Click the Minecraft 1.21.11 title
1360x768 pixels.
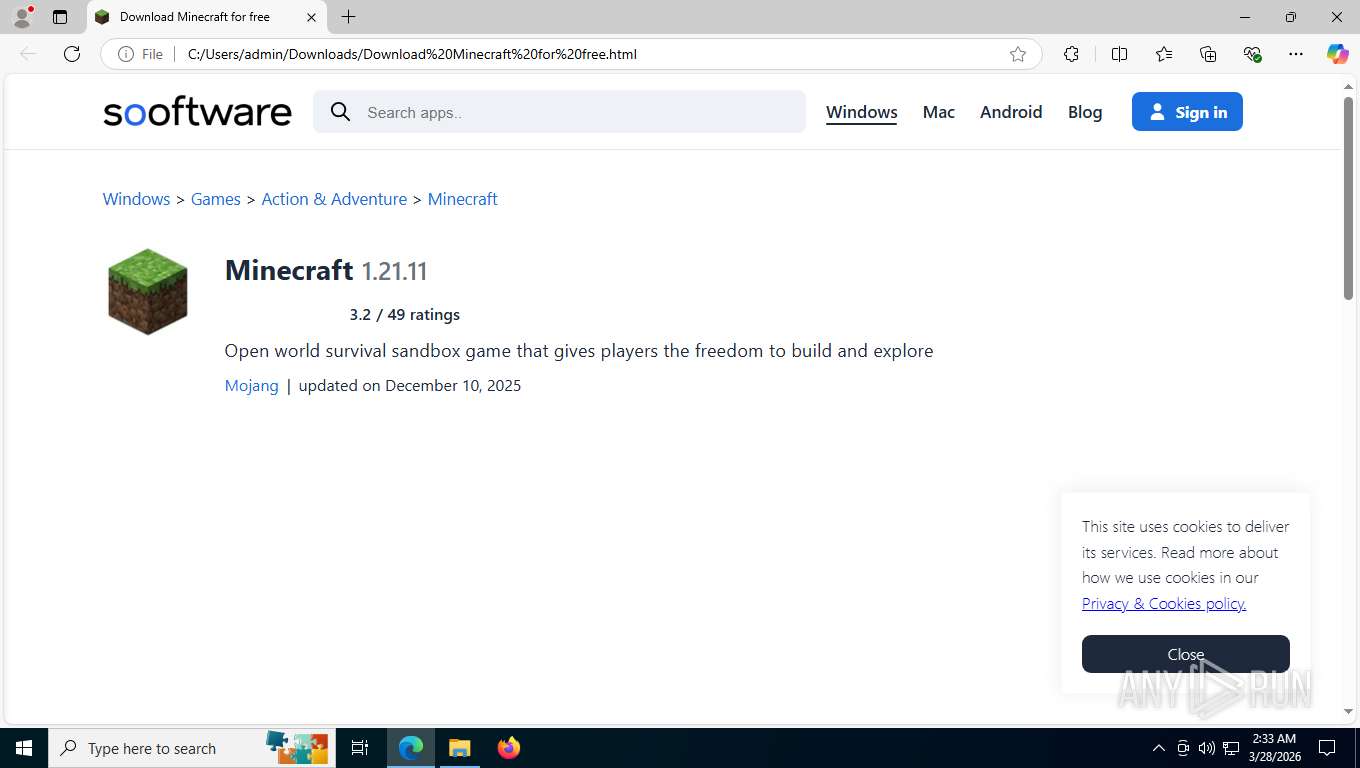coord(326,270)
